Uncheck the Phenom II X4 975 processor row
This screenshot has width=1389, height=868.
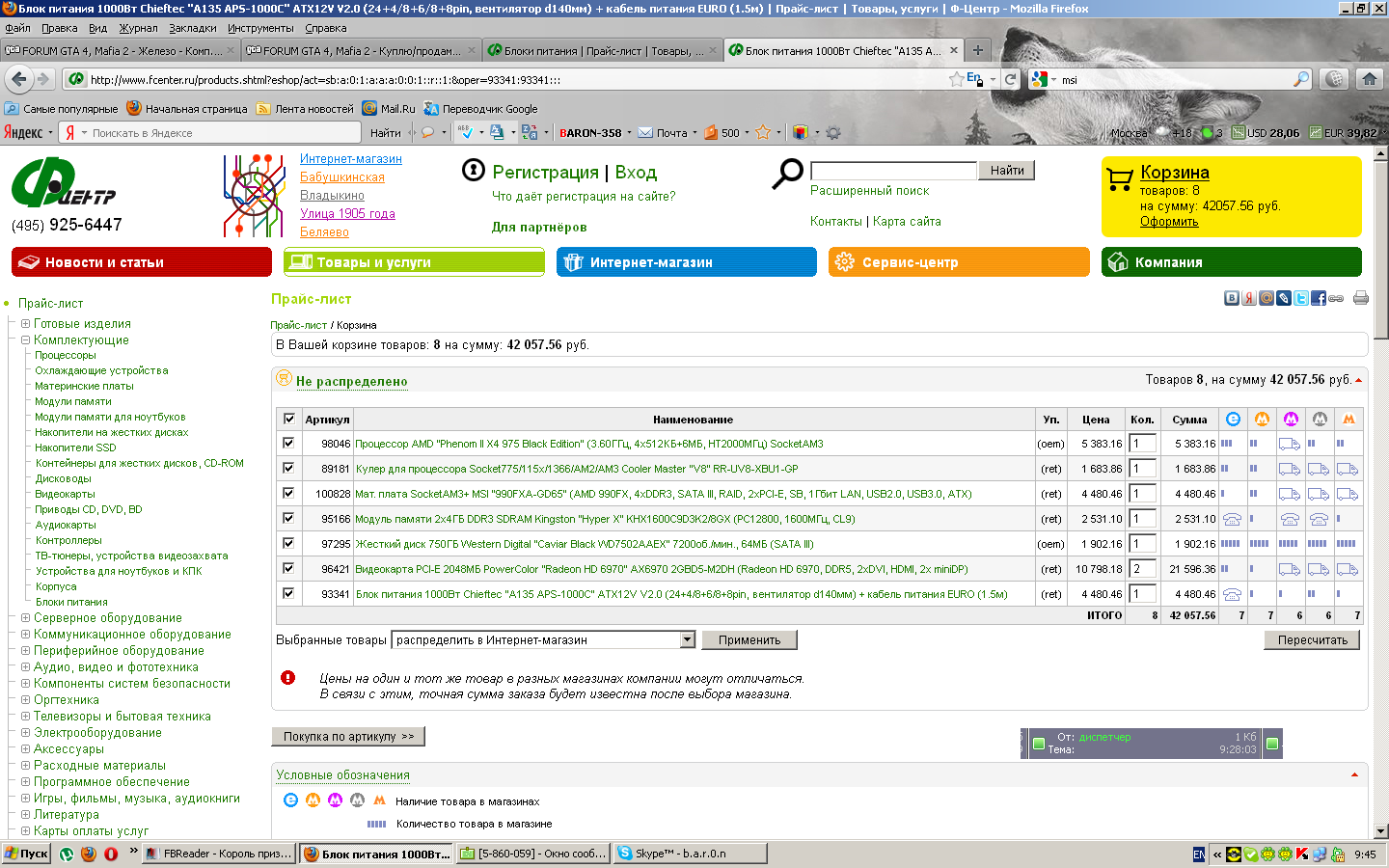coord(288,443)
